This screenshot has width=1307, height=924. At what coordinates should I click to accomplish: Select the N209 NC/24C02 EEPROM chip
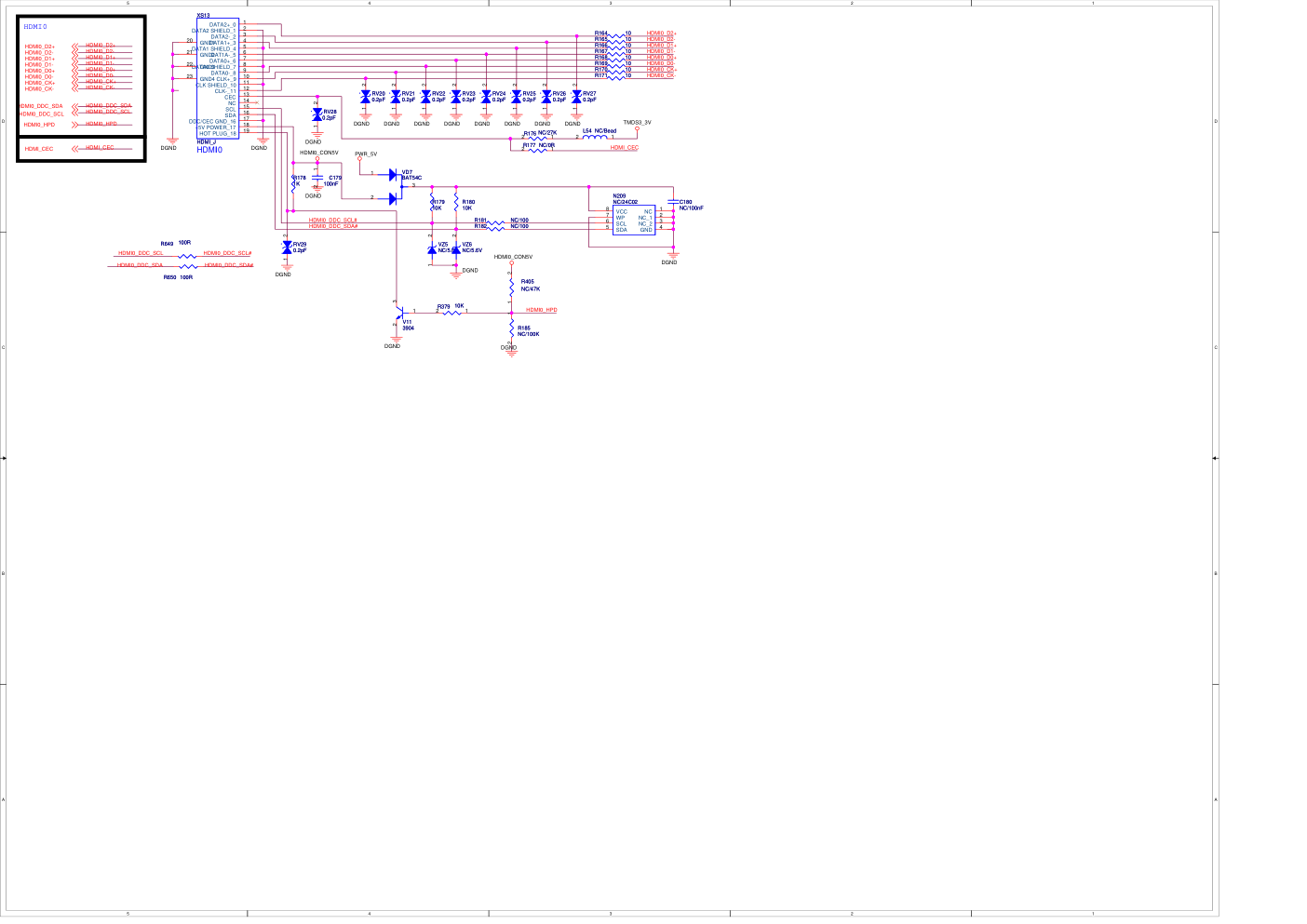[x=633, y=221]
